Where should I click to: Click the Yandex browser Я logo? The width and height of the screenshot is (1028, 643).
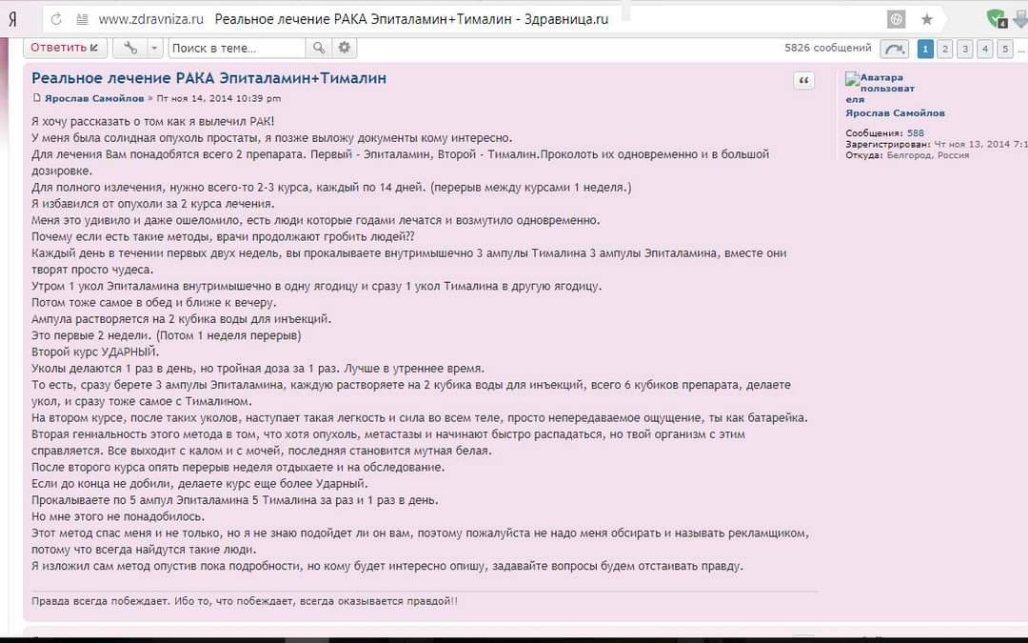(x=12, y=20)
